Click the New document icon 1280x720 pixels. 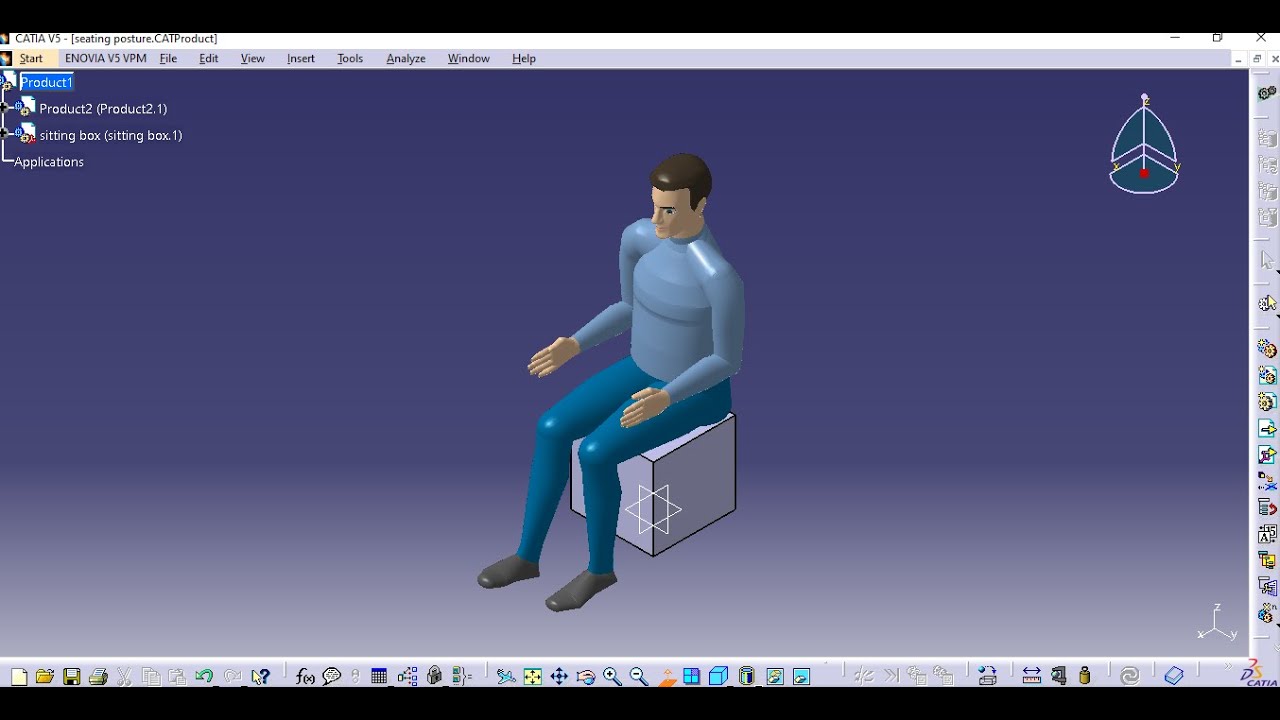click(19, 677)
